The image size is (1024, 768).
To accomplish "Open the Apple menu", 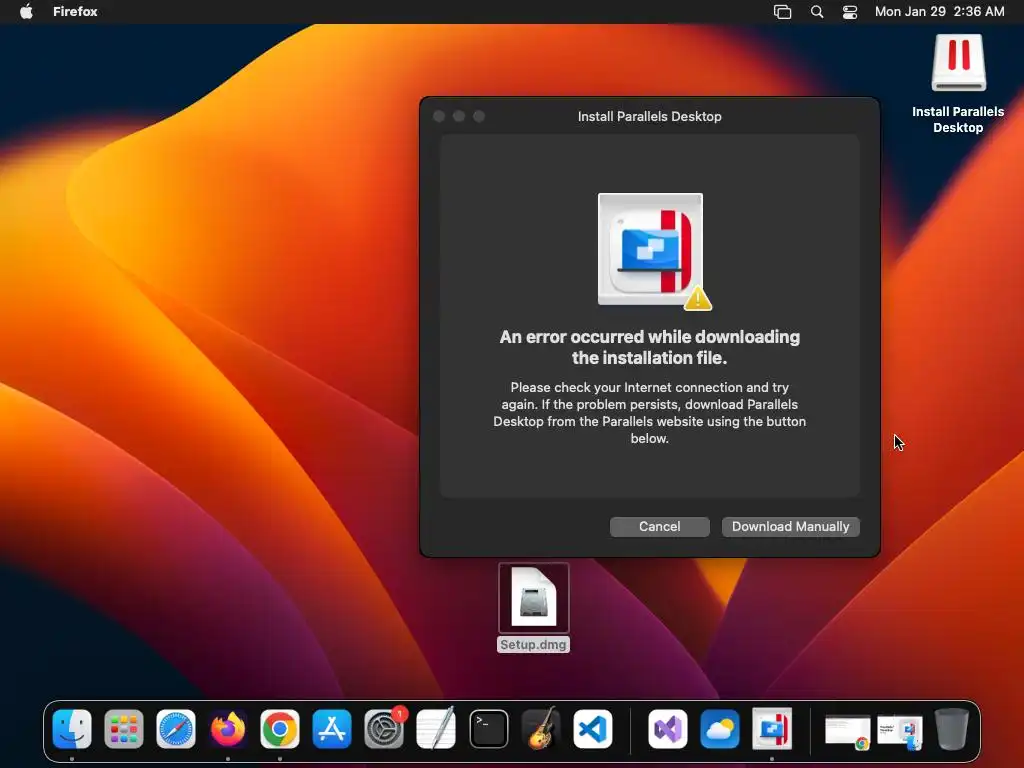I will (x=26, y=12).
